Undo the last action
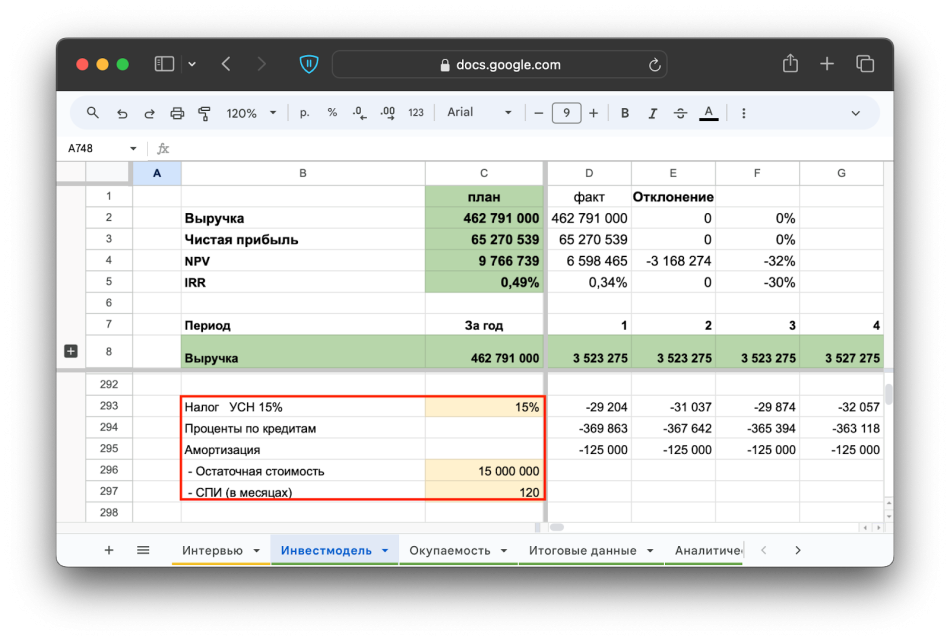 tap(122, 113)
